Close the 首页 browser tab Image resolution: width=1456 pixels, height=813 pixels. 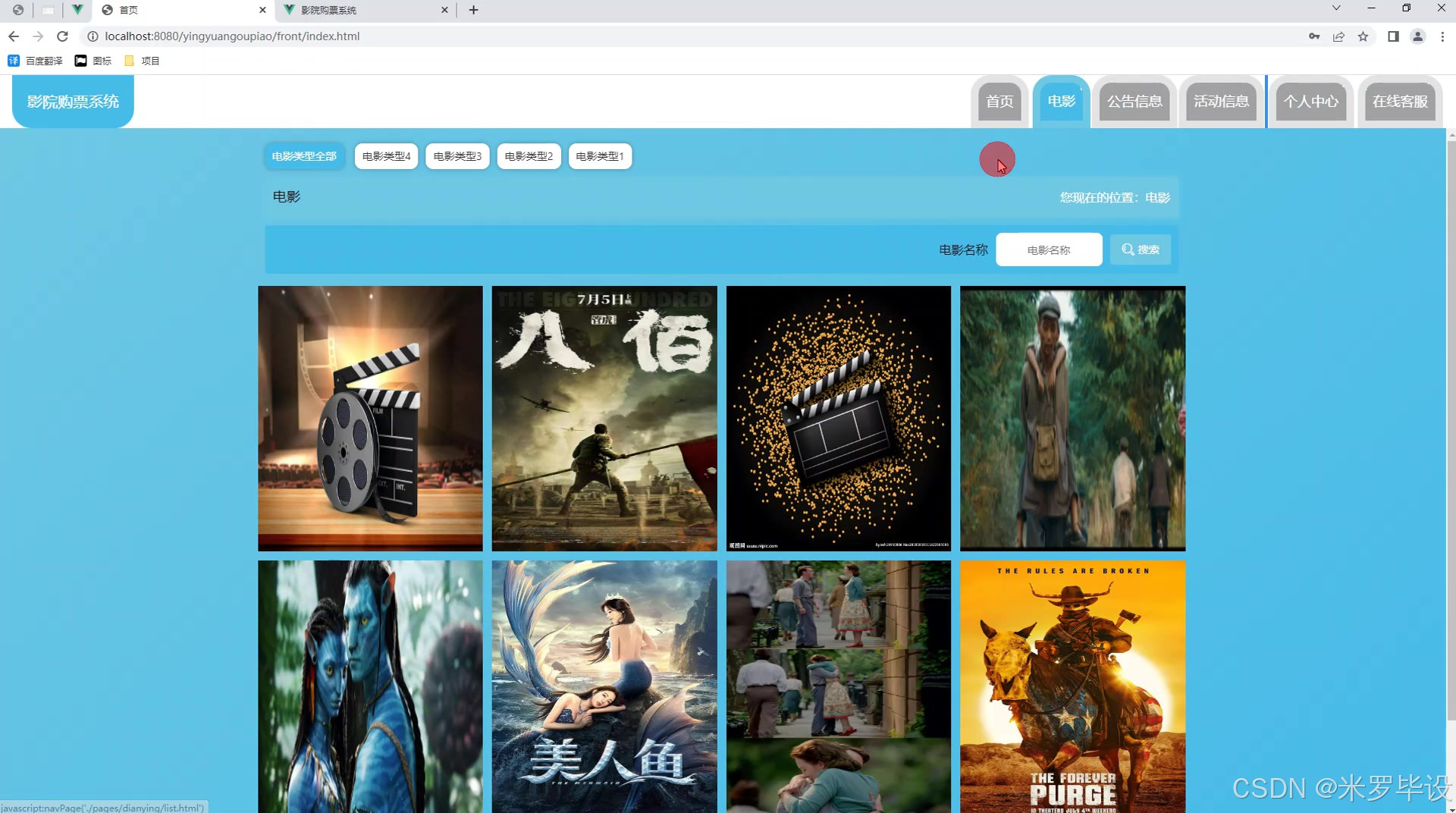(x=262, y=10)
